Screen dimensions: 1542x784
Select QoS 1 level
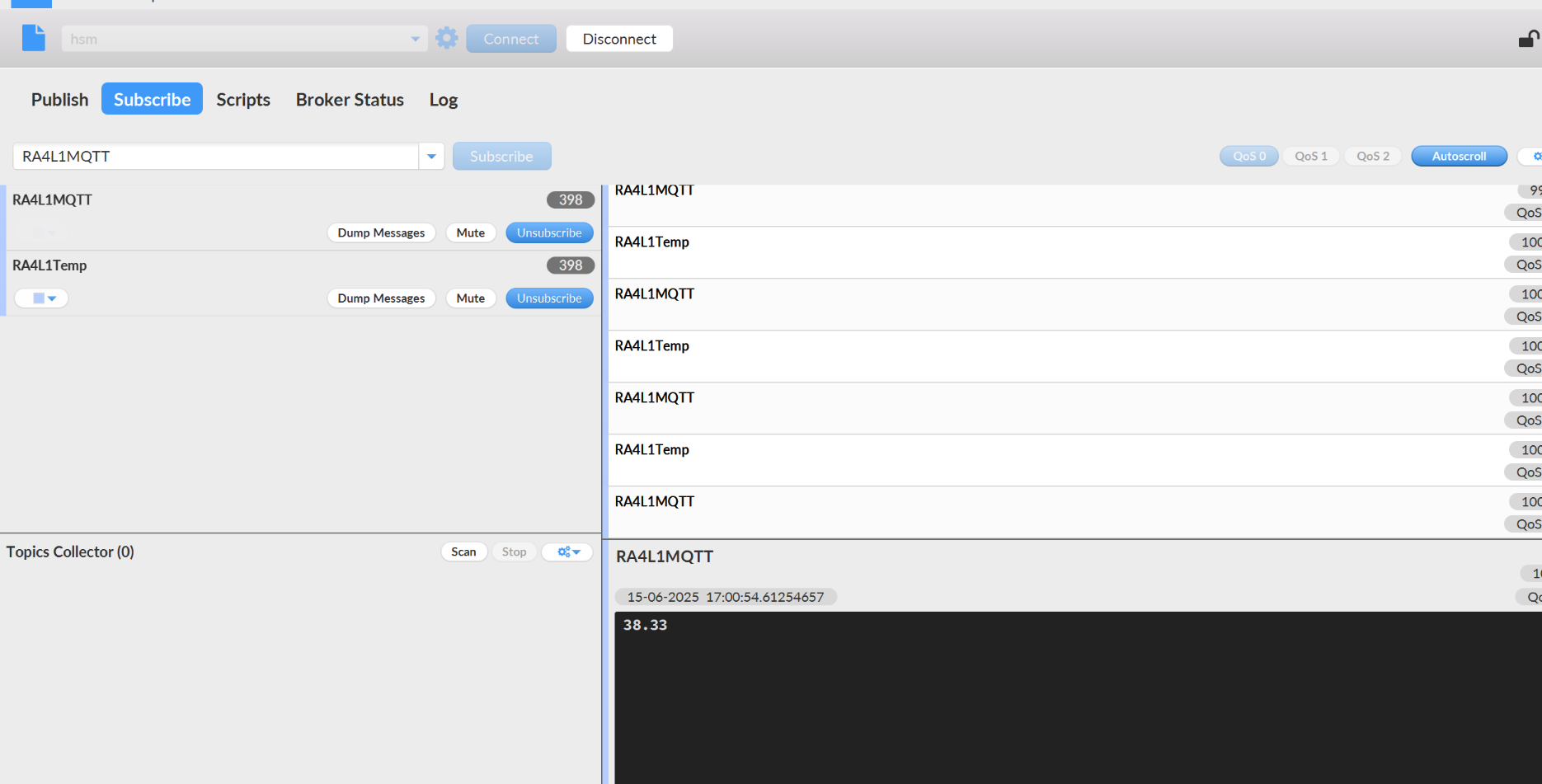[x=1311, y=156]
